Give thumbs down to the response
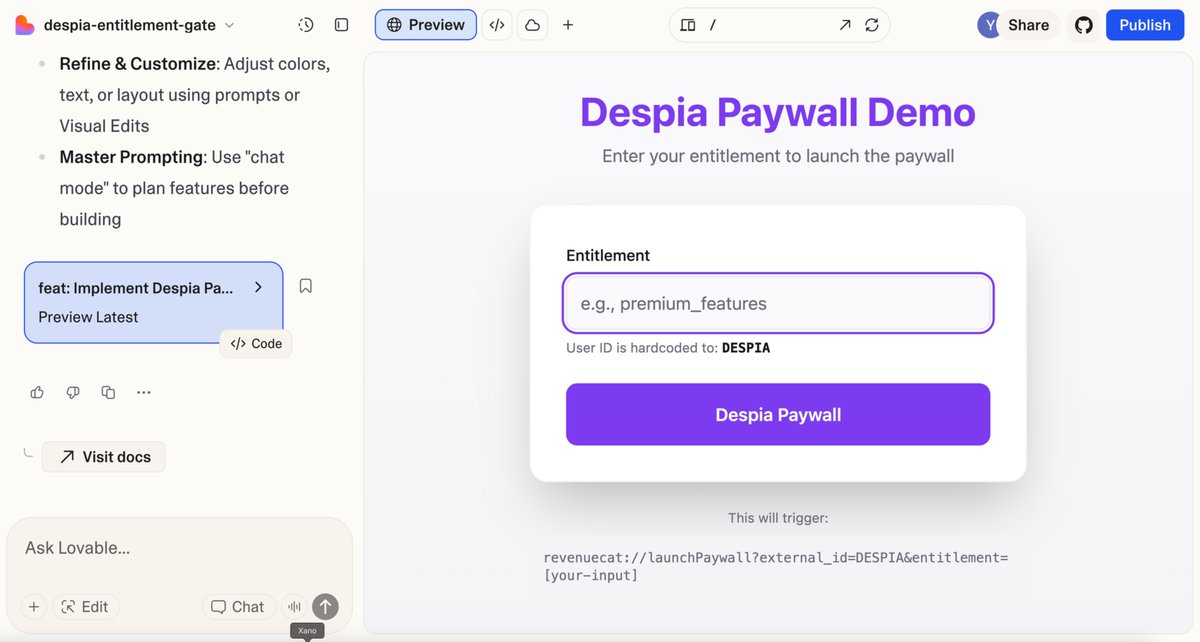This screenshot has height=642, width=1200. tap(72, 392)
